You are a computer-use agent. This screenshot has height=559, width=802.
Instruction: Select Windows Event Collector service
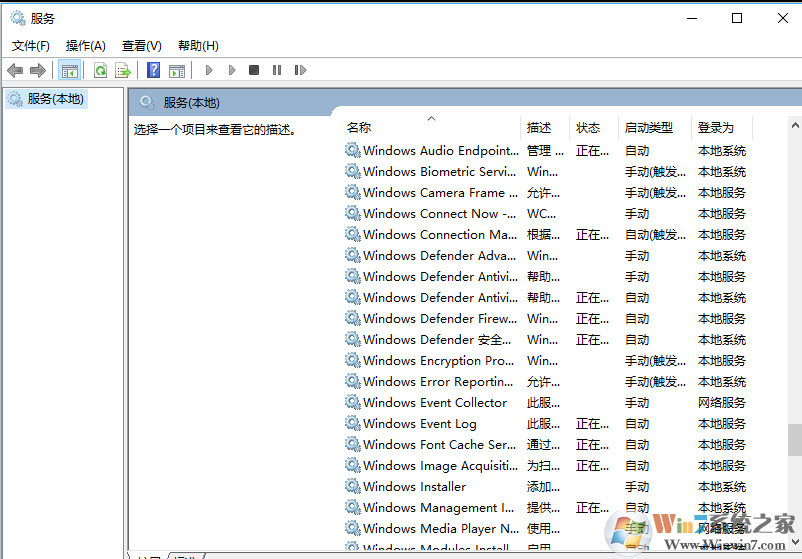point(545,403)
